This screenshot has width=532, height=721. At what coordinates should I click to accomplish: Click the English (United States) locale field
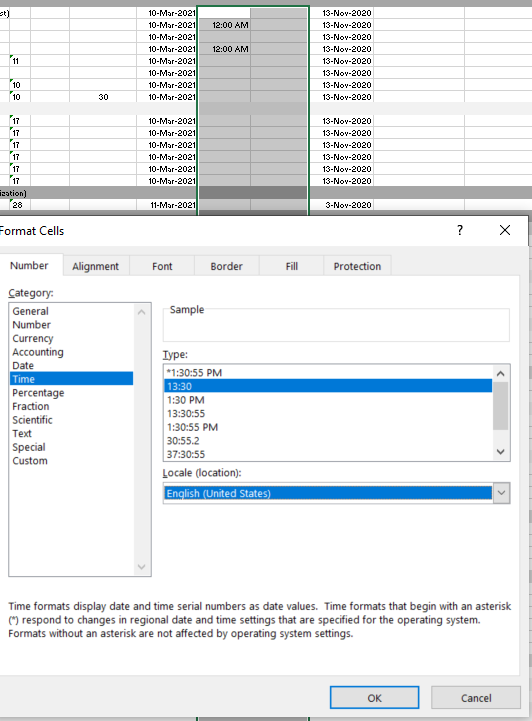[328, 493]
